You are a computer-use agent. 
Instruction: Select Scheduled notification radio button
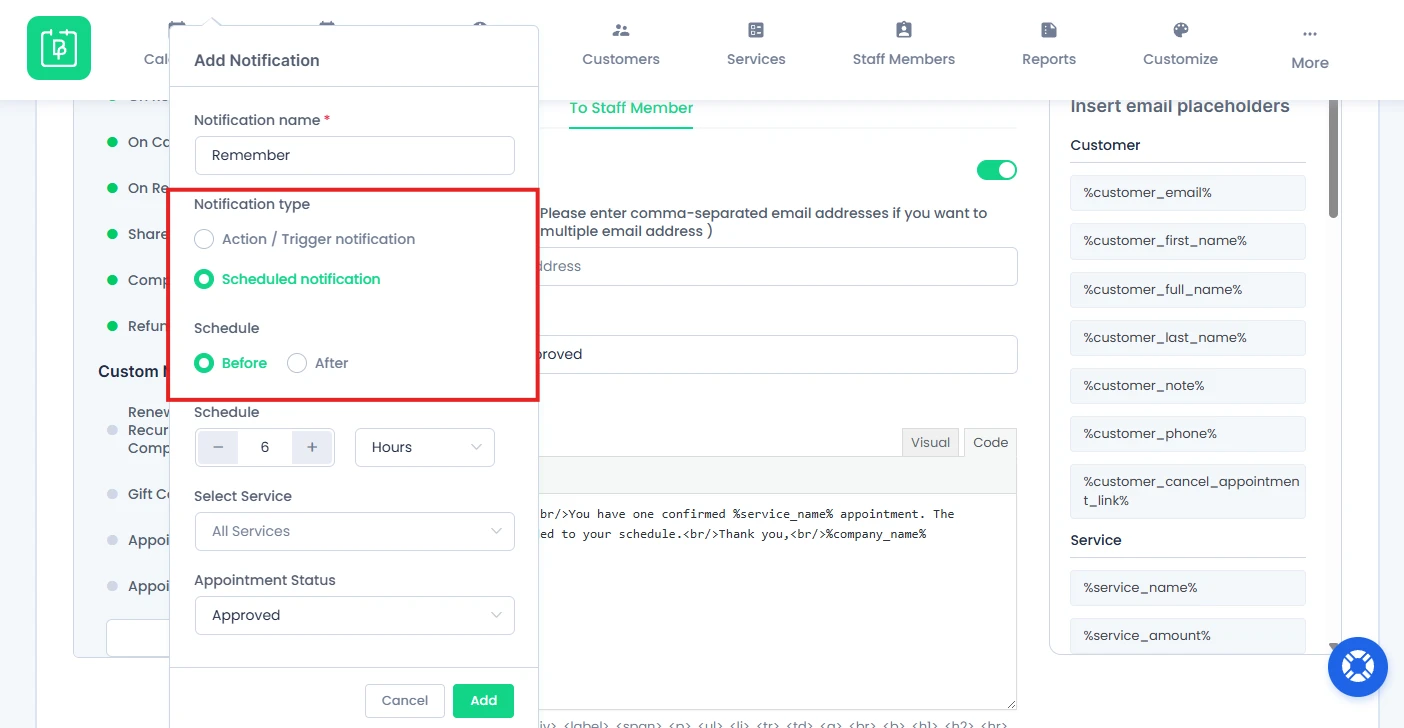(x=204, y=279)
